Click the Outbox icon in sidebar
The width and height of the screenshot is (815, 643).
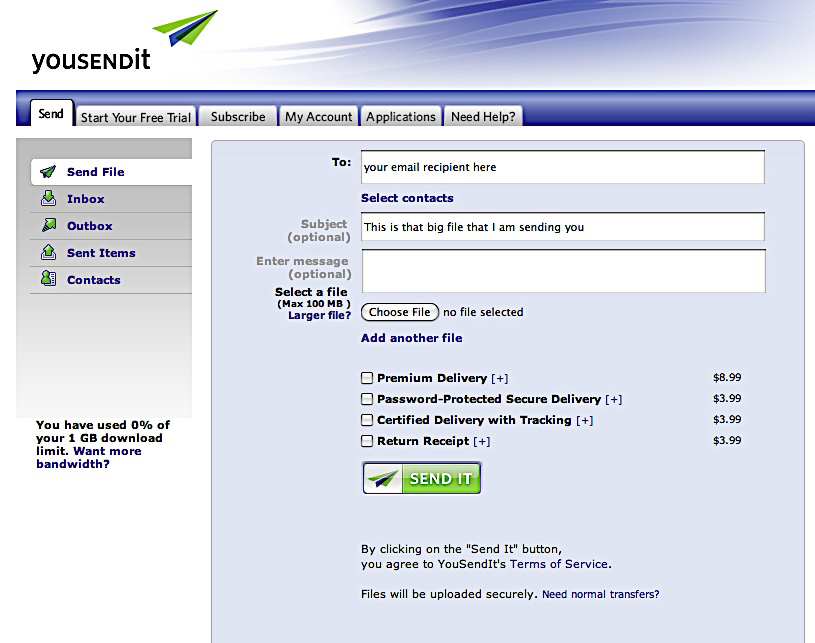coord(49,225)
